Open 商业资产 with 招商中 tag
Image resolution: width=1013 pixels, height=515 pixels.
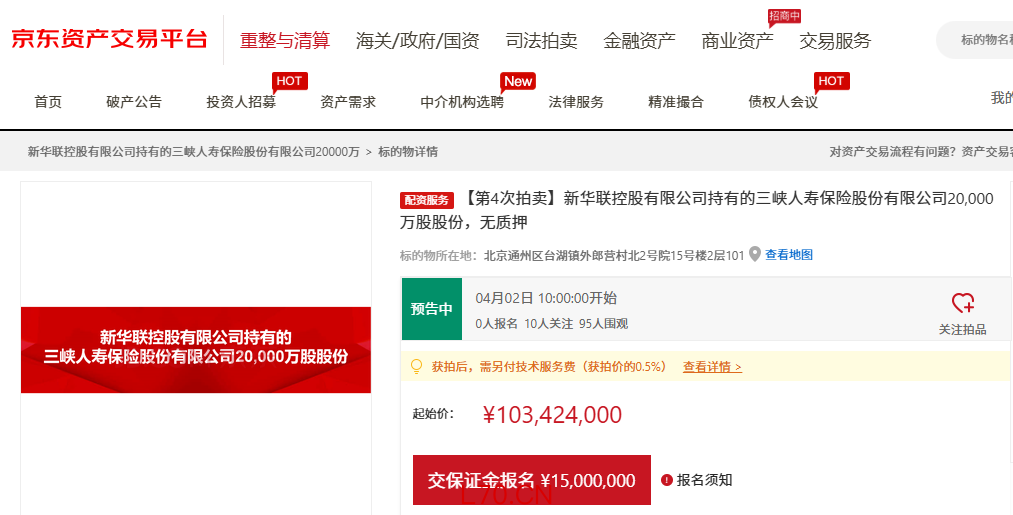(737, 41)
